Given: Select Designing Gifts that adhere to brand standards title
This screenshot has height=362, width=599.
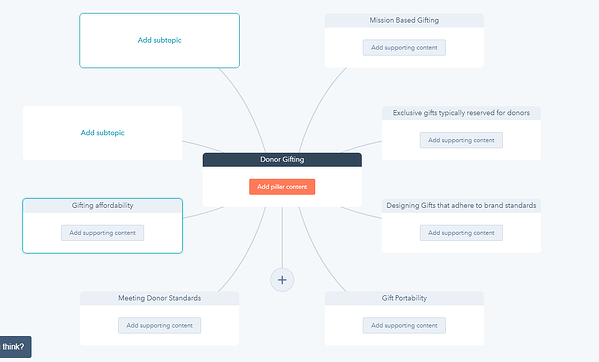Looking at the screenshot, I should point(461,205).
